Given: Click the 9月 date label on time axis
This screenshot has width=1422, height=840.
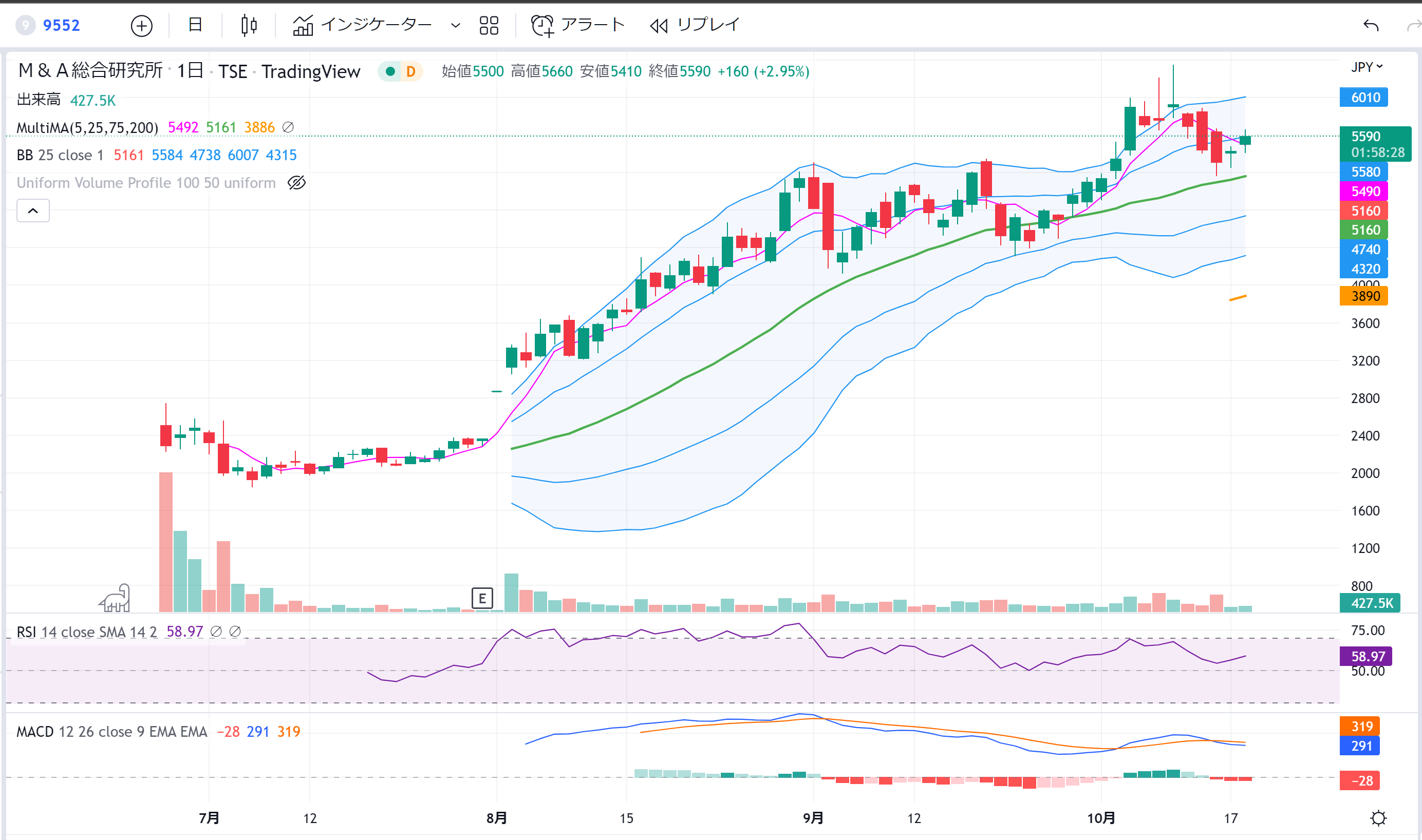Looking at the screenshot, I should [x=813, y=818].
